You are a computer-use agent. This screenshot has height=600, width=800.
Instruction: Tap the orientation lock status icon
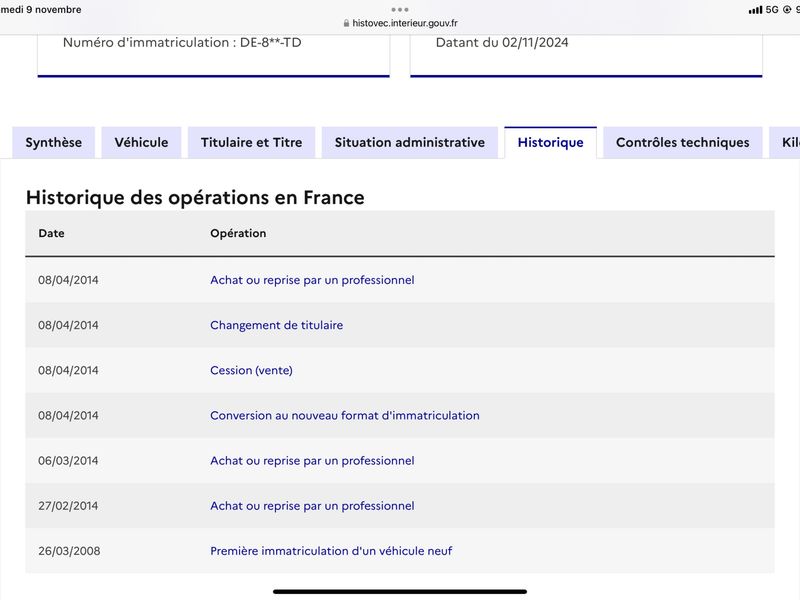(x=787, y=10)
